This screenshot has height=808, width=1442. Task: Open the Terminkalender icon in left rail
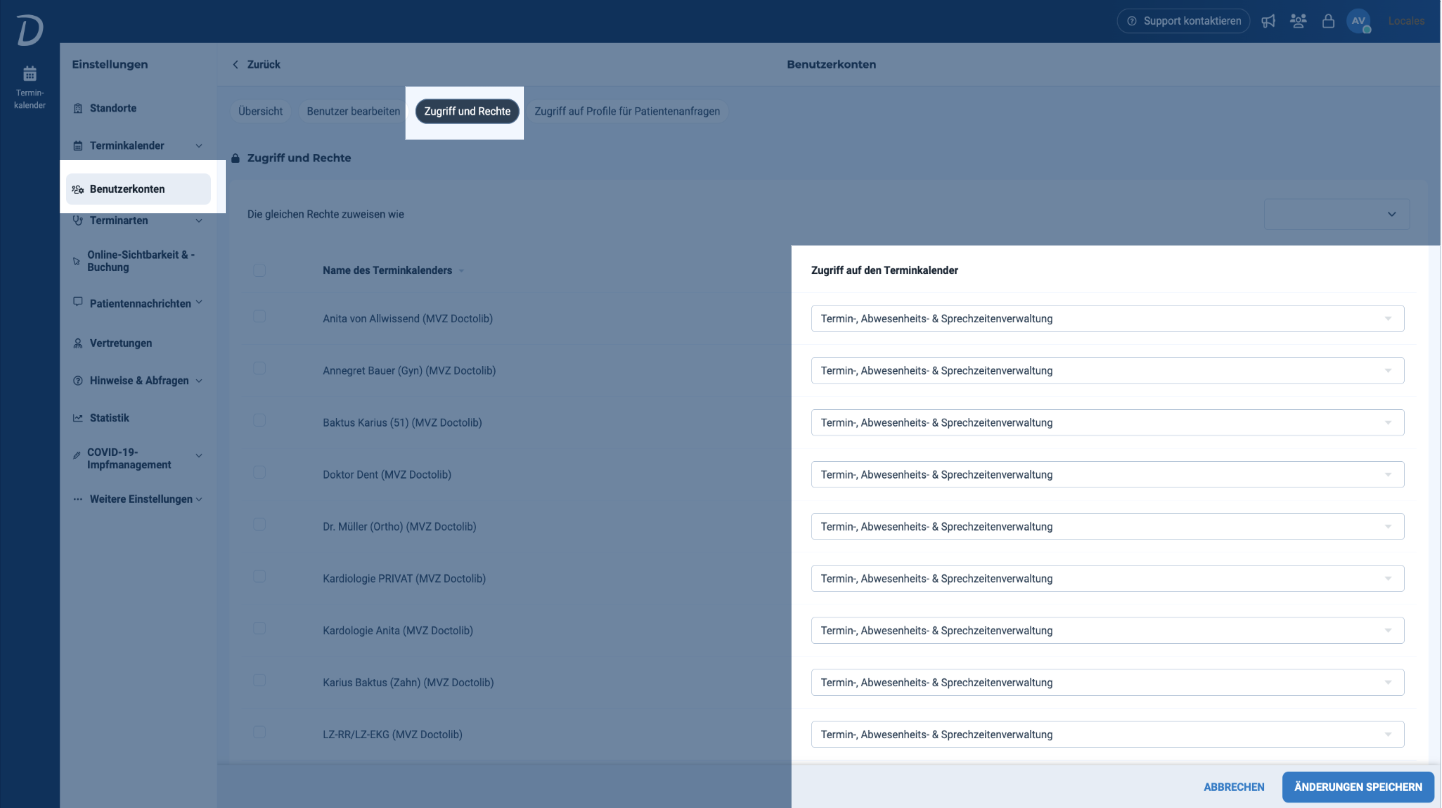(x=30, y=86)
